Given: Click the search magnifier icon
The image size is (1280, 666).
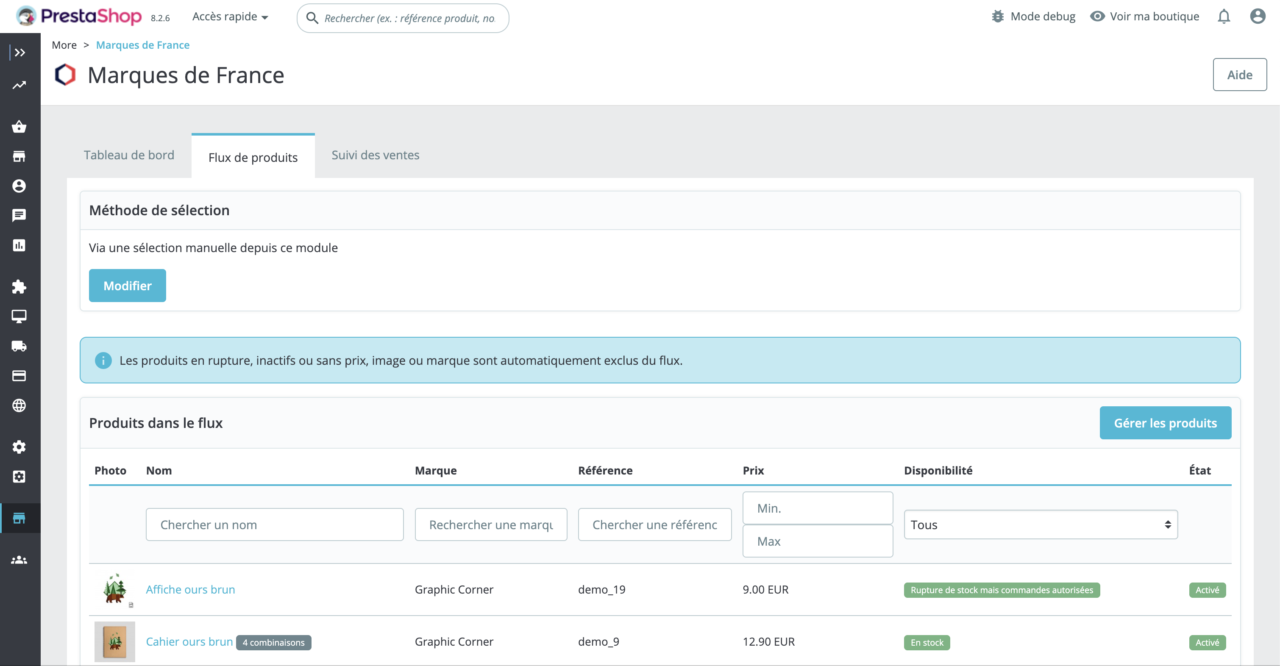Looking at the screenshot, I should (312, 18).
